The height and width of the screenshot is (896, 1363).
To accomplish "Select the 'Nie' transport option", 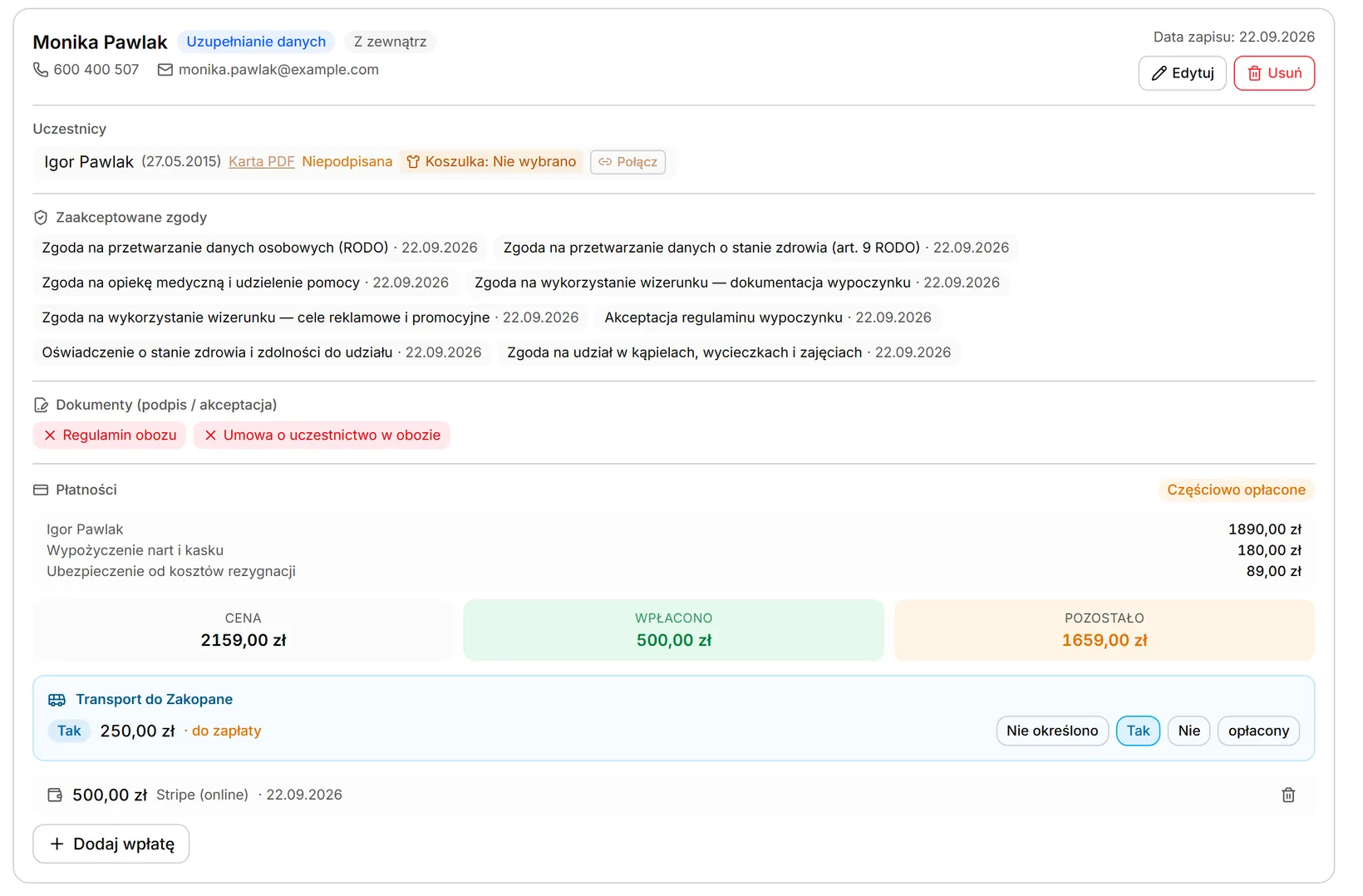I will click(1189, 731).
